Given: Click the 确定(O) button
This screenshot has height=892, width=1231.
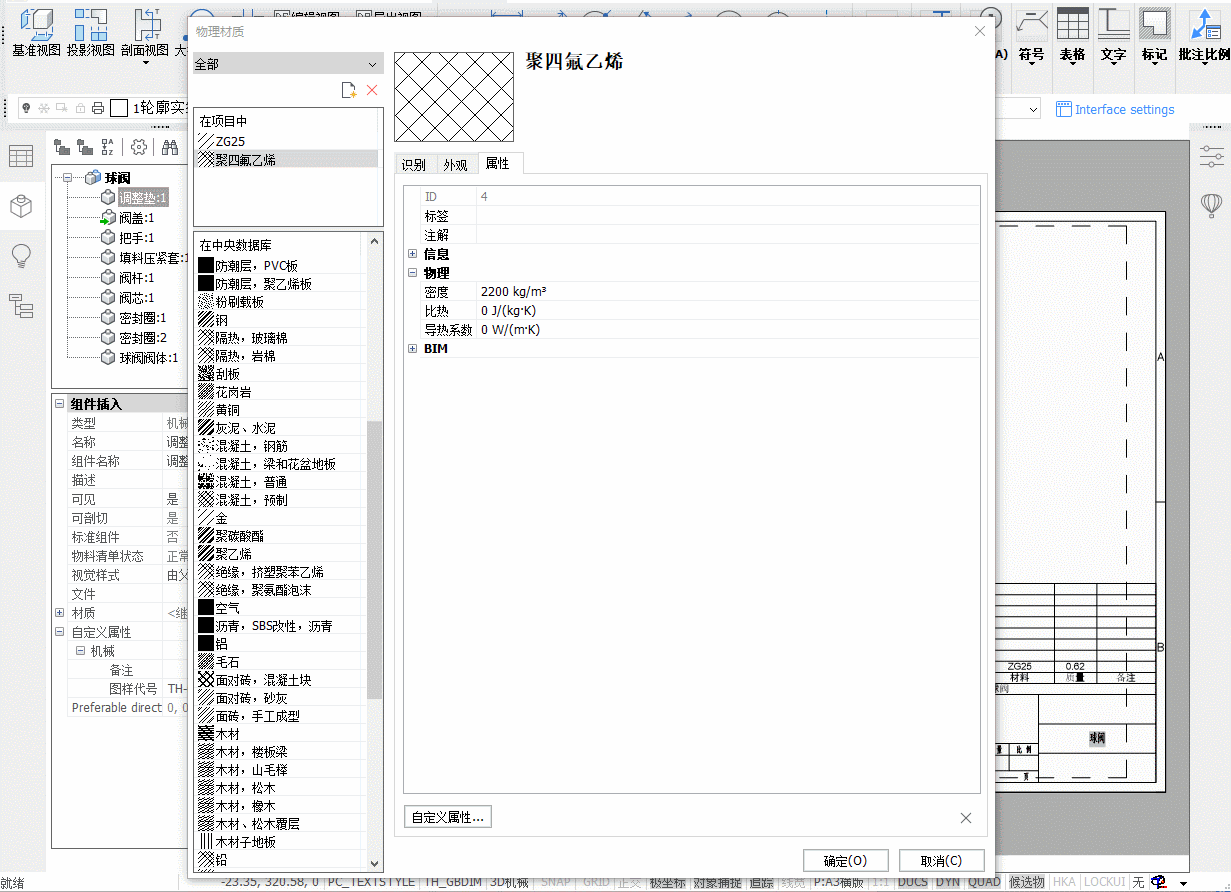Looking at the screenshot, I should coord(844,861).
